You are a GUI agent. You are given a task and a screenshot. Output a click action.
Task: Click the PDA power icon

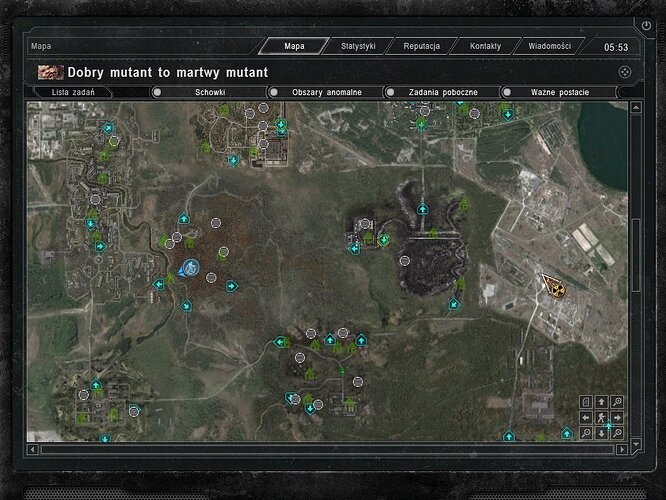coord(646,25)
